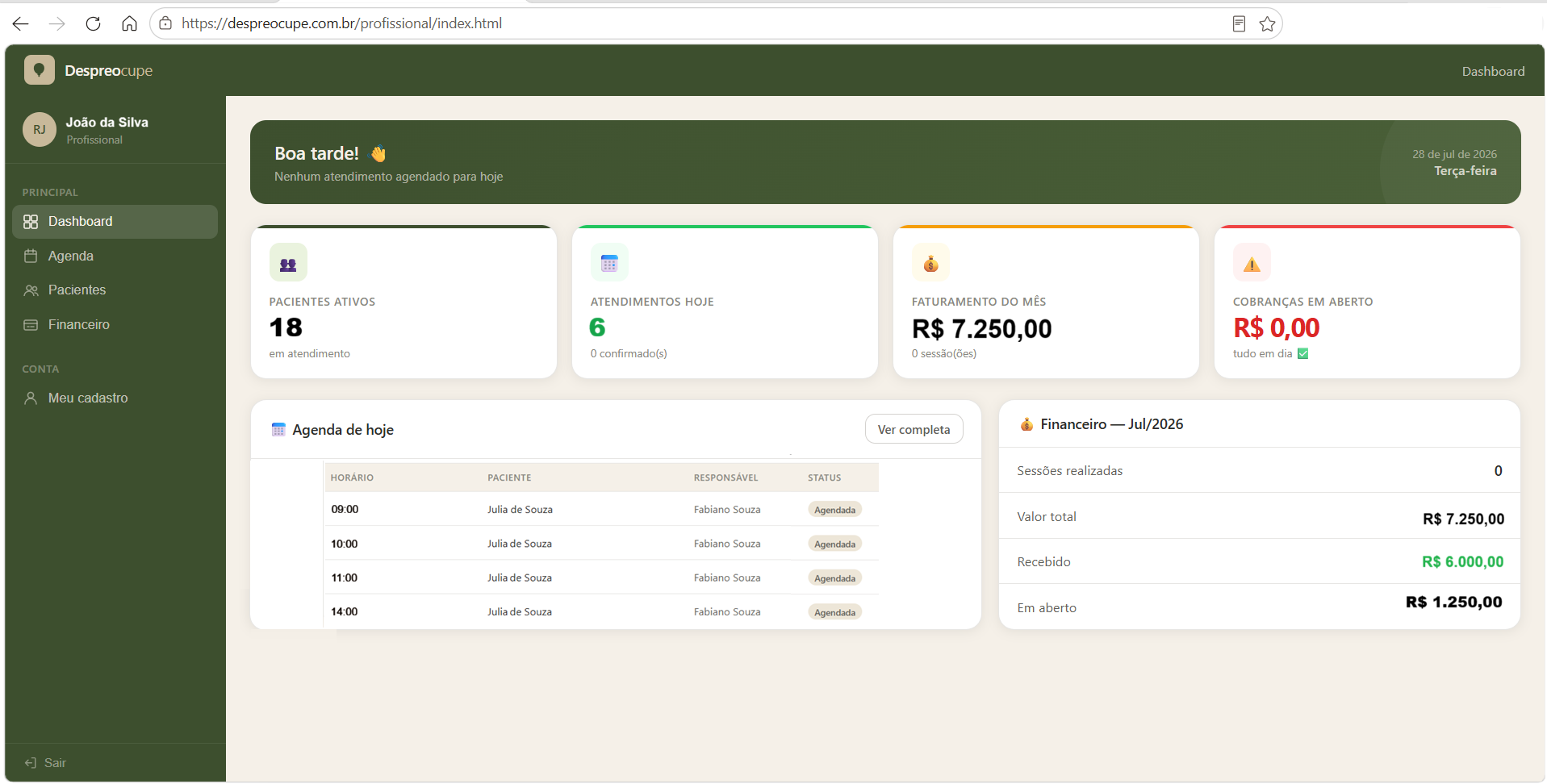Click the Agendada status on 14:00 row
This screenshot has height=784, width=1547.
click(834, 612)
